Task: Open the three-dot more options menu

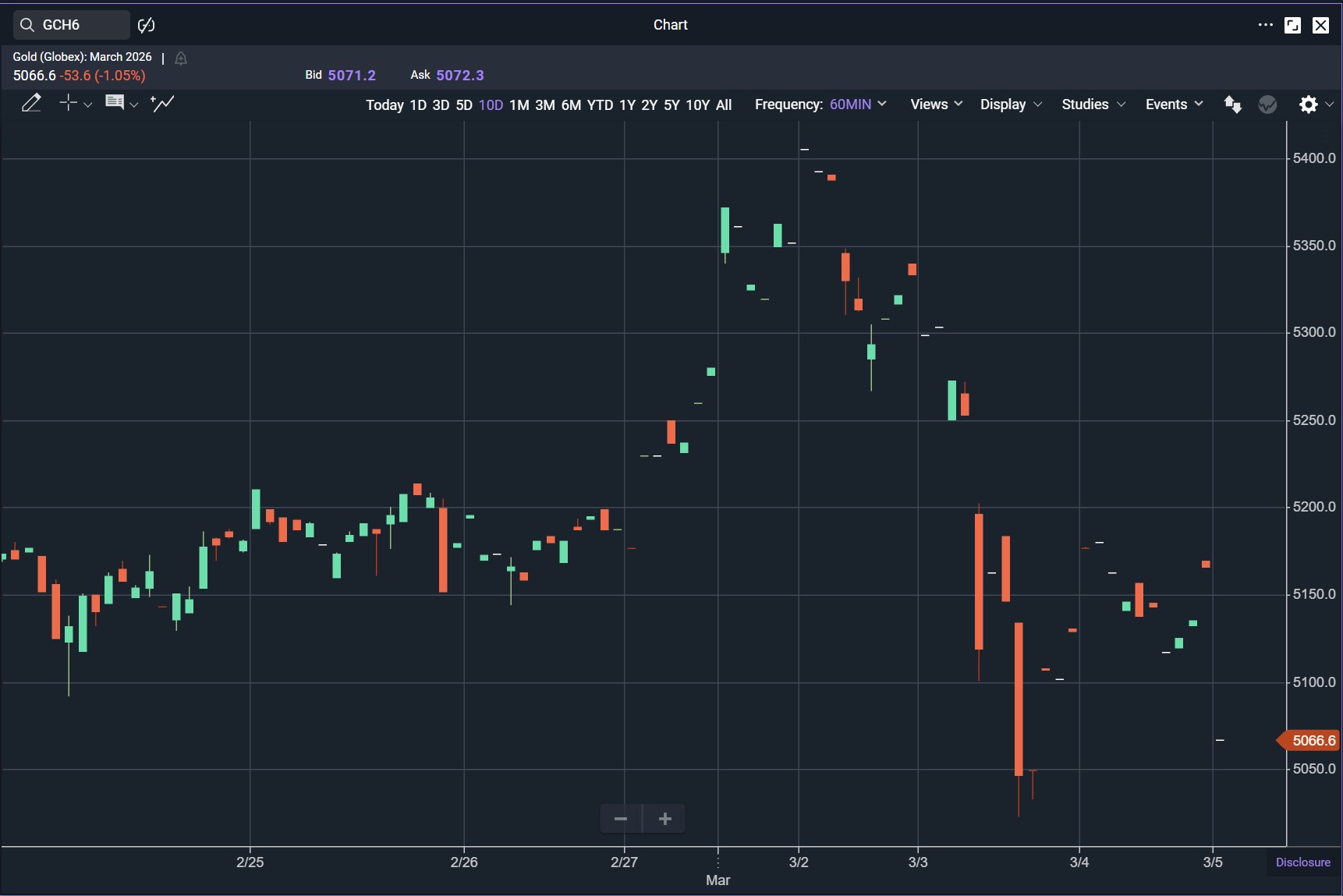Action: point(1265,25)
